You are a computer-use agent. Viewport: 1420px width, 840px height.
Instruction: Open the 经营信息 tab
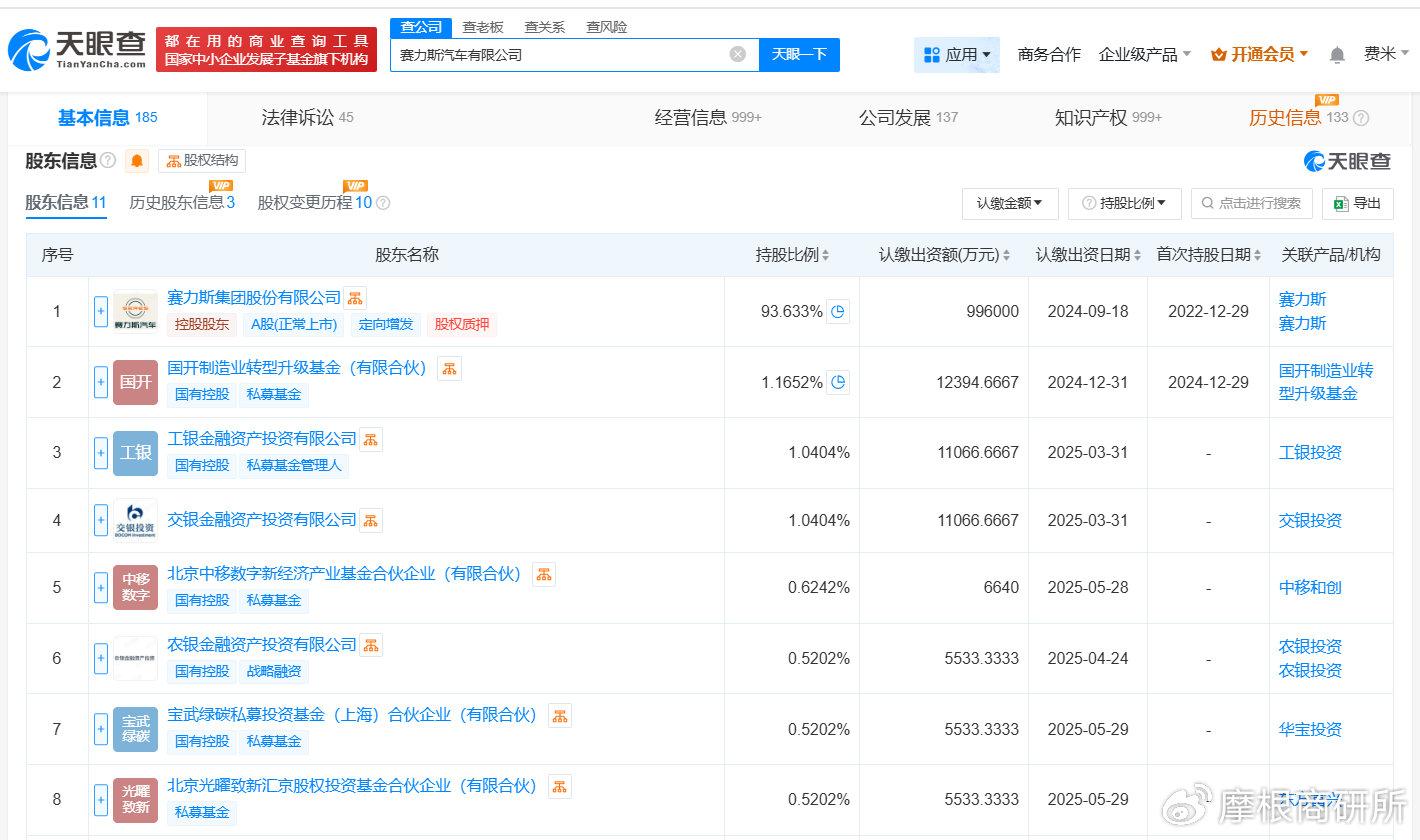[x=708, y=118]
